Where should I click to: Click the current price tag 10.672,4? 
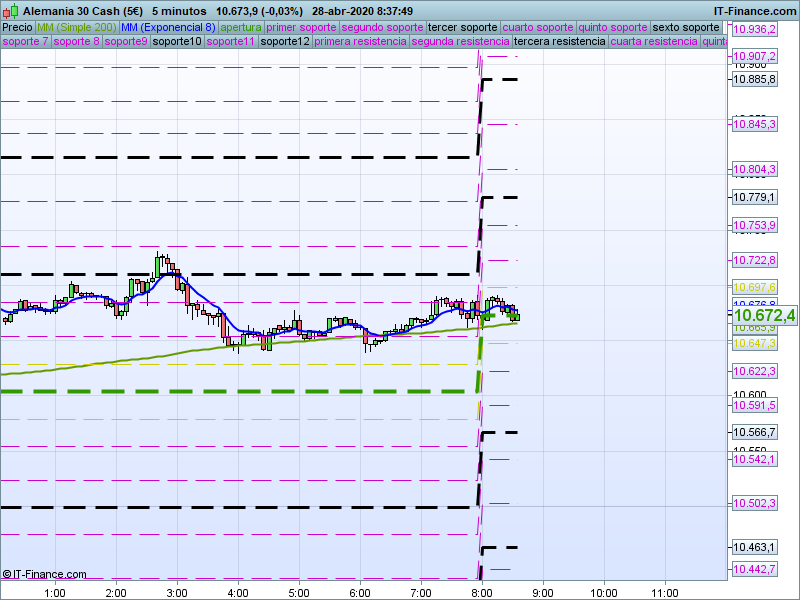pyautogui.click(x=764, y=316)
